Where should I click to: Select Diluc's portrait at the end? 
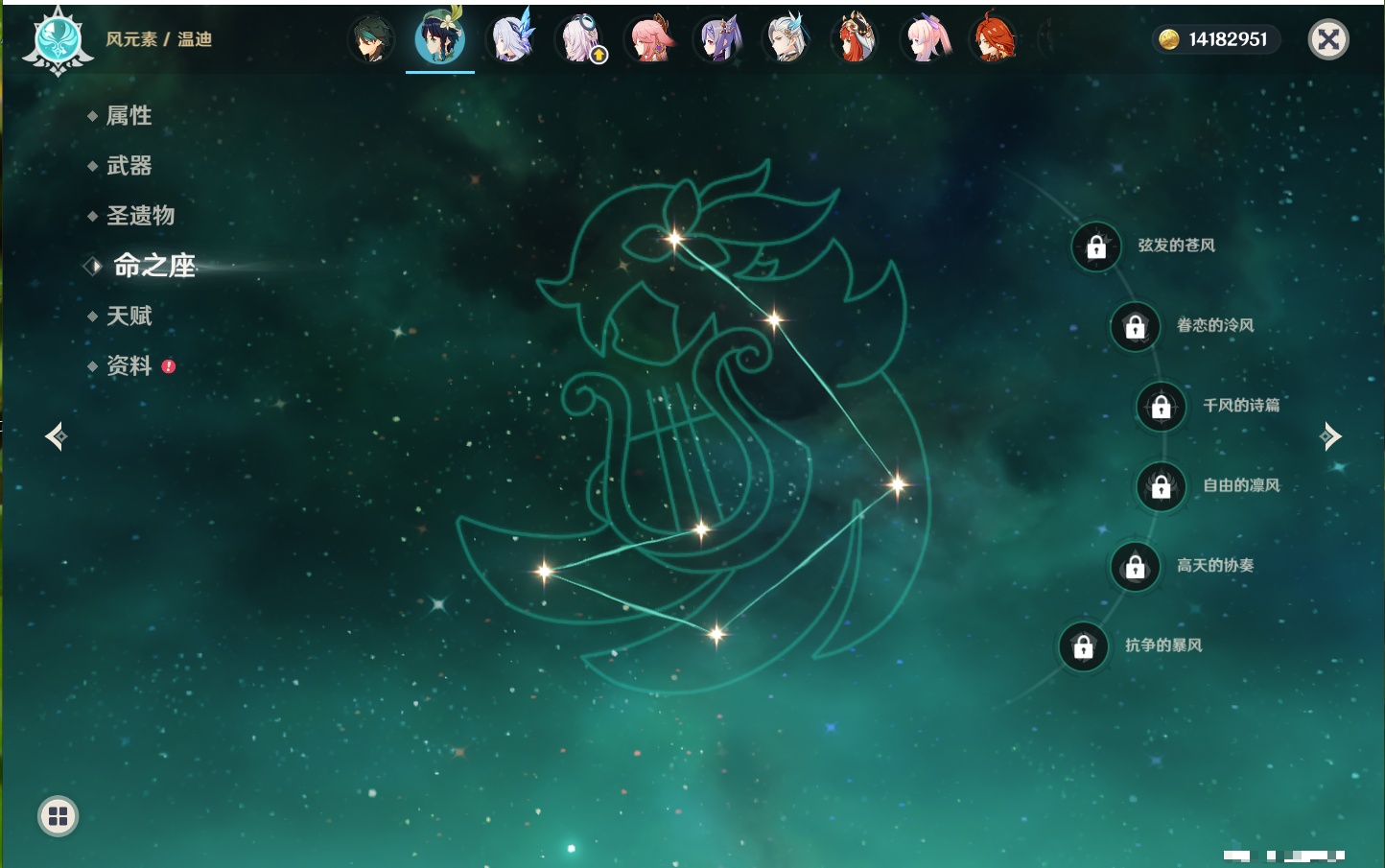point(994,40)
